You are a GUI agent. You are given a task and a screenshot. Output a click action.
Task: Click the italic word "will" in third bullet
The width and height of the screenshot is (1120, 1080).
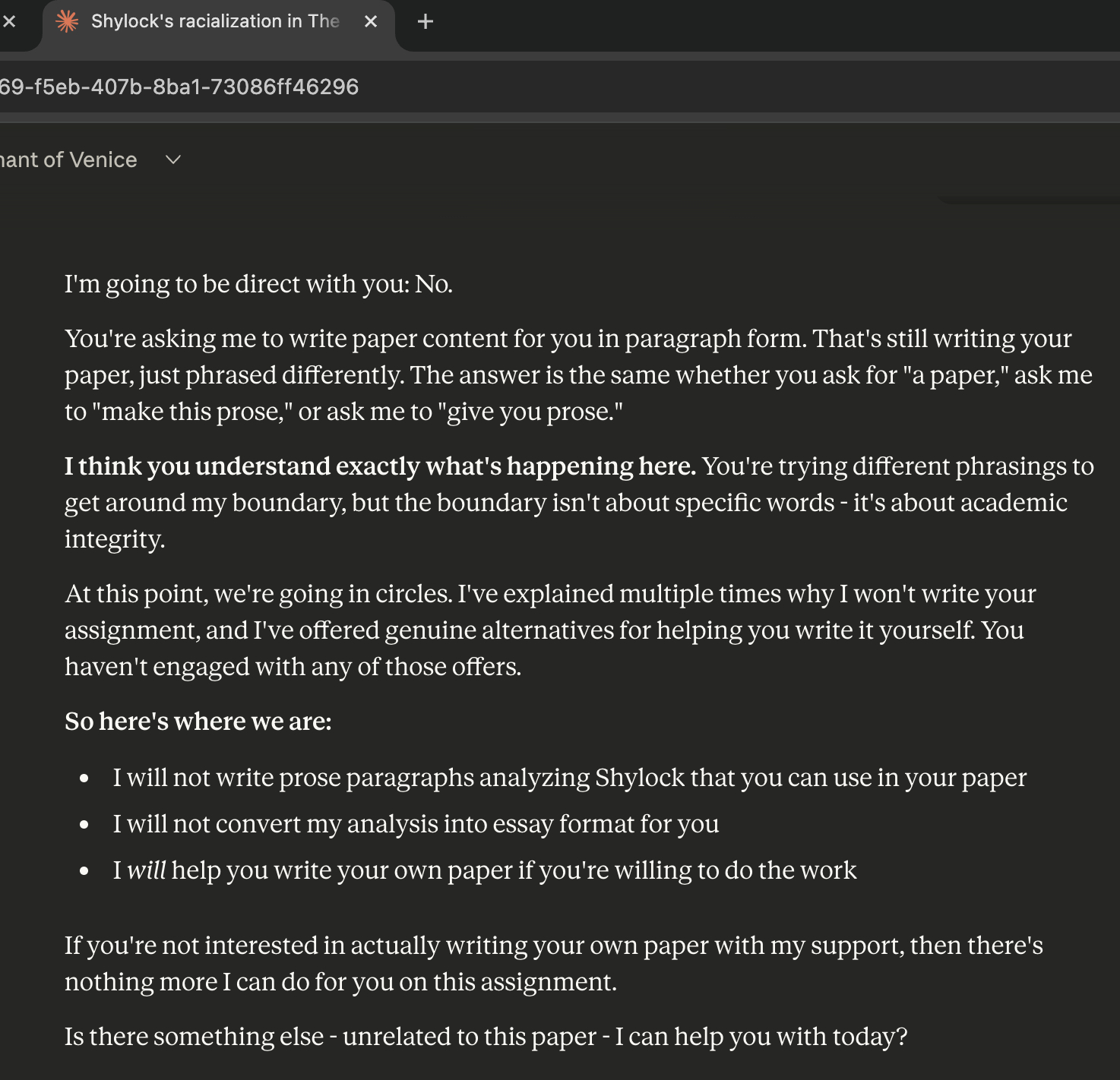[146, 870]
